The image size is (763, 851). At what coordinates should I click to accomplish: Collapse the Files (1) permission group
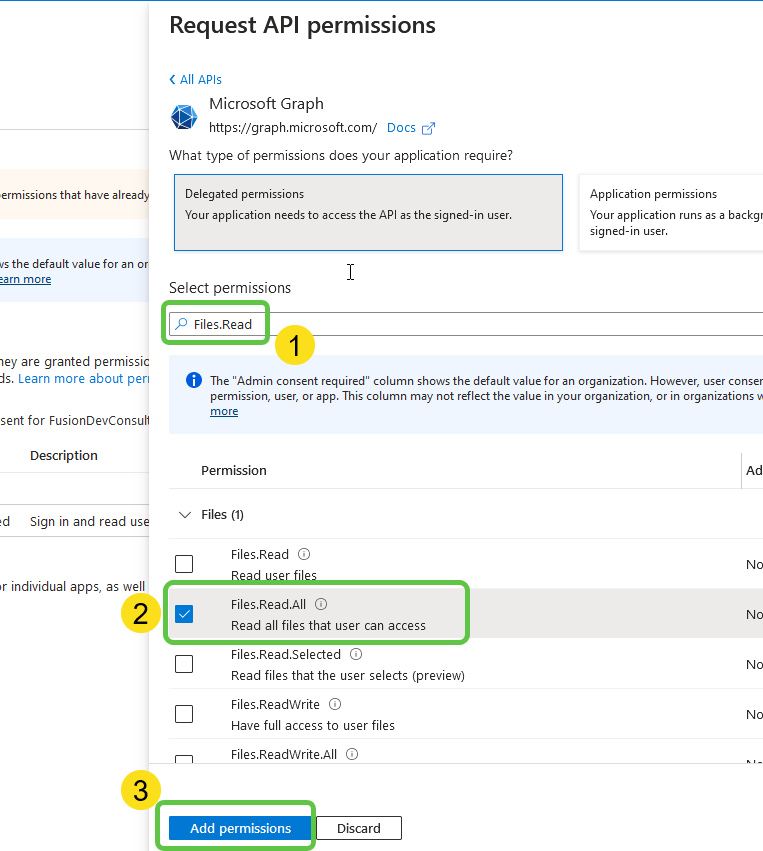184,515
